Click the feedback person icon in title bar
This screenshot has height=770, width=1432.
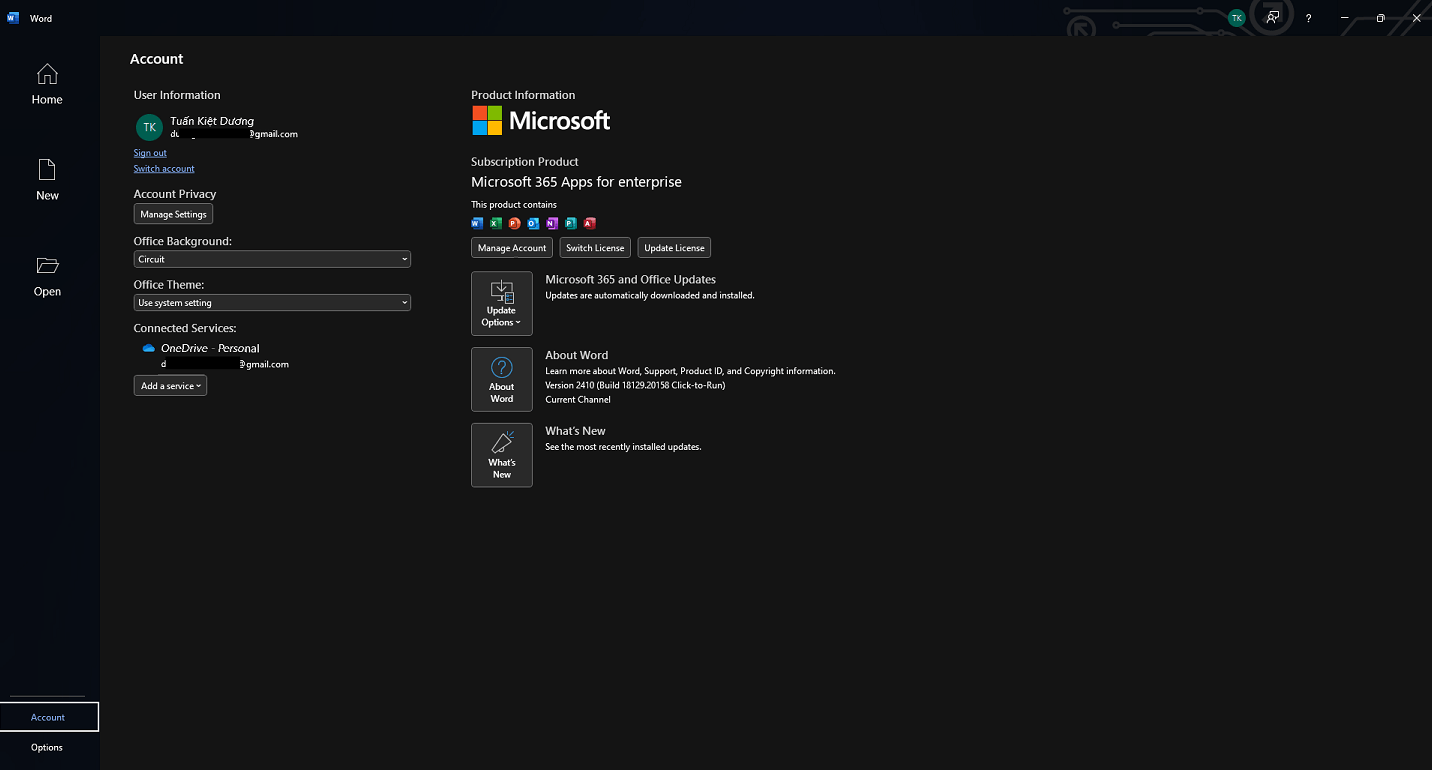1272,18
